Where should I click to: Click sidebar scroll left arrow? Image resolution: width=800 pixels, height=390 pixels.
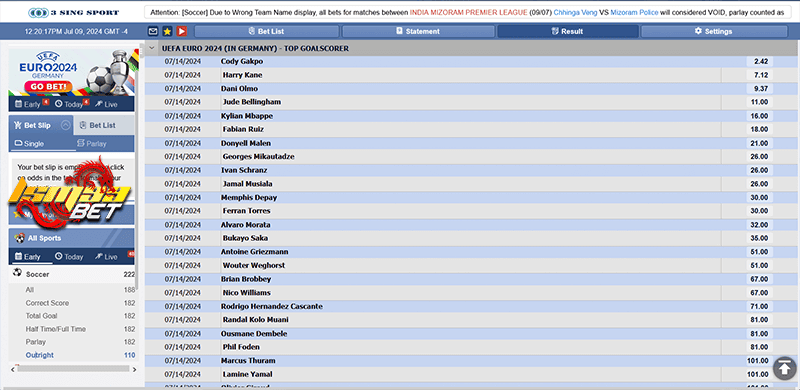click(12, 369)
